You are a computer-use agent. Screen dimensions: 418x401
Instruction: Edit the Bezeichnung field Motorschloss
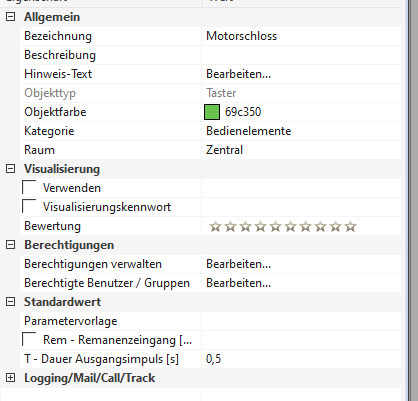241,36
